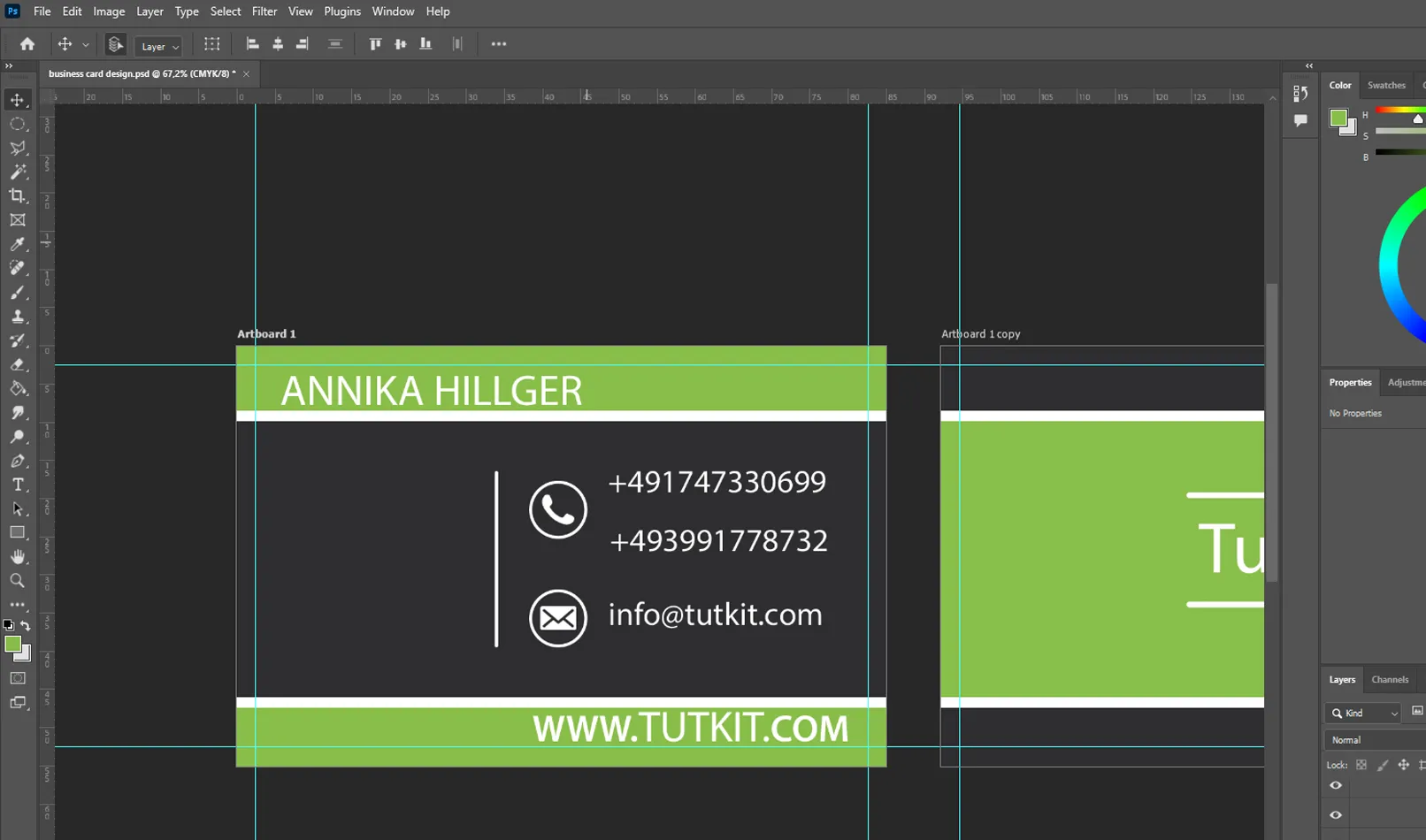Click Align top edges button
The height and width of the screenshot is (840, 1426).
click(375, 44)
